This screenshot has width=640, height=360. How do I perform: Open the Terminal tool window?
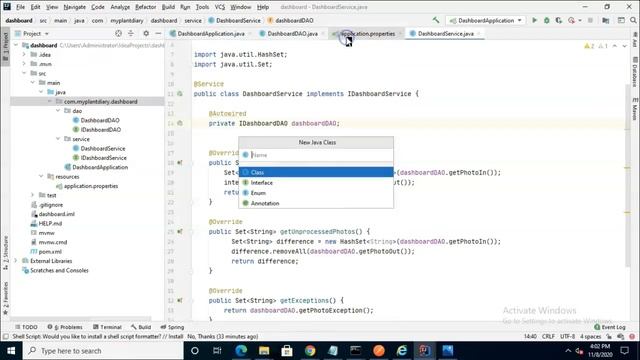107,327
